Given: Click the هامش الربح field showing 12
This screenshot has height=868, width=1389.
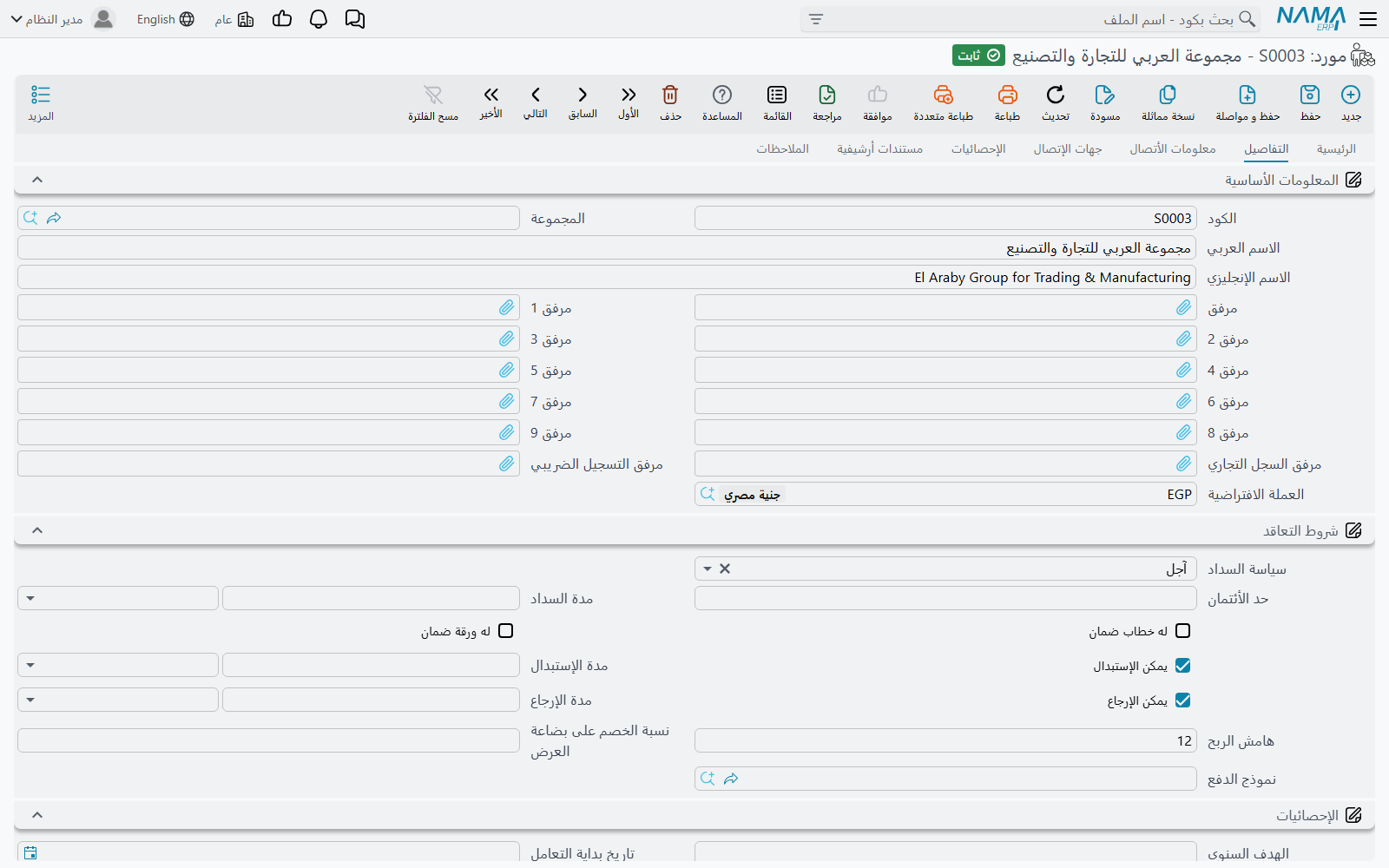Looking at the screenshot, I should [945, 740].
